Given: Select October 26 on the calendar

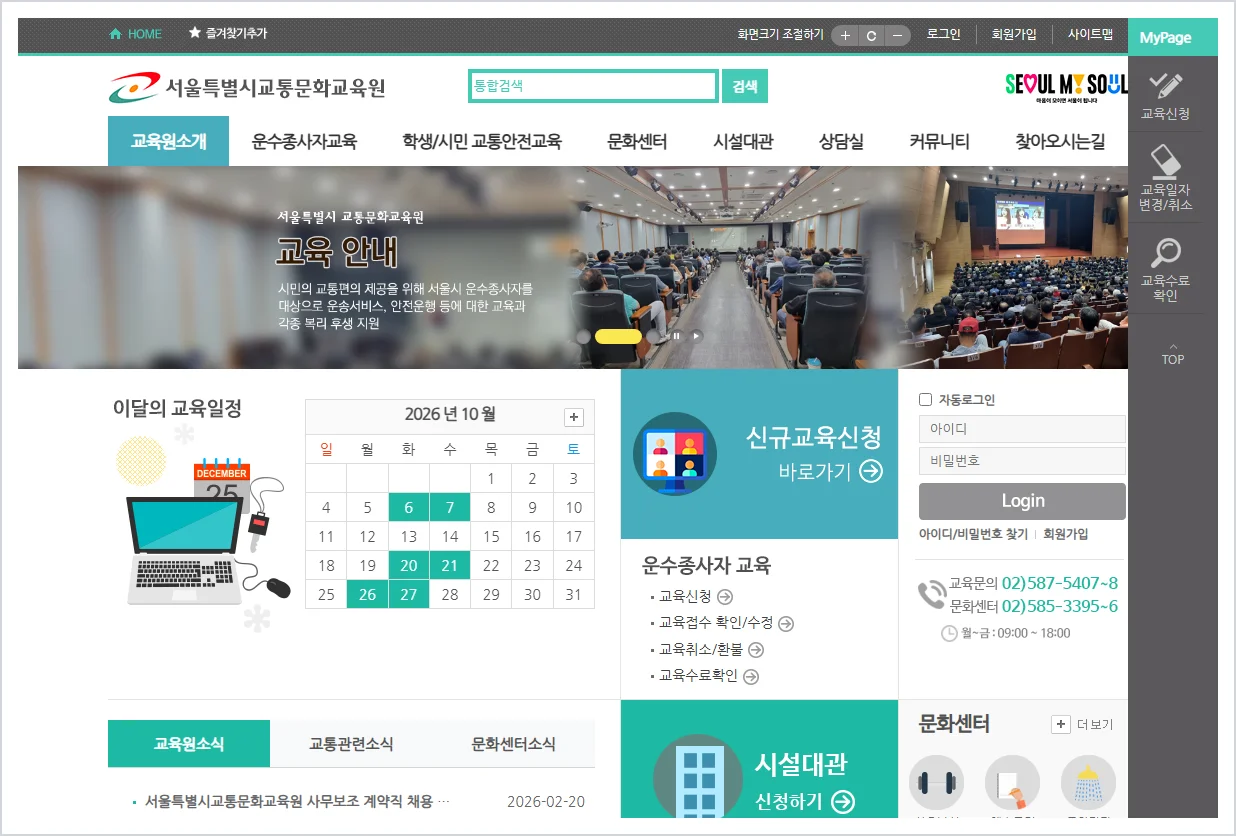Looking at the screenshot, I should (368, 594).
